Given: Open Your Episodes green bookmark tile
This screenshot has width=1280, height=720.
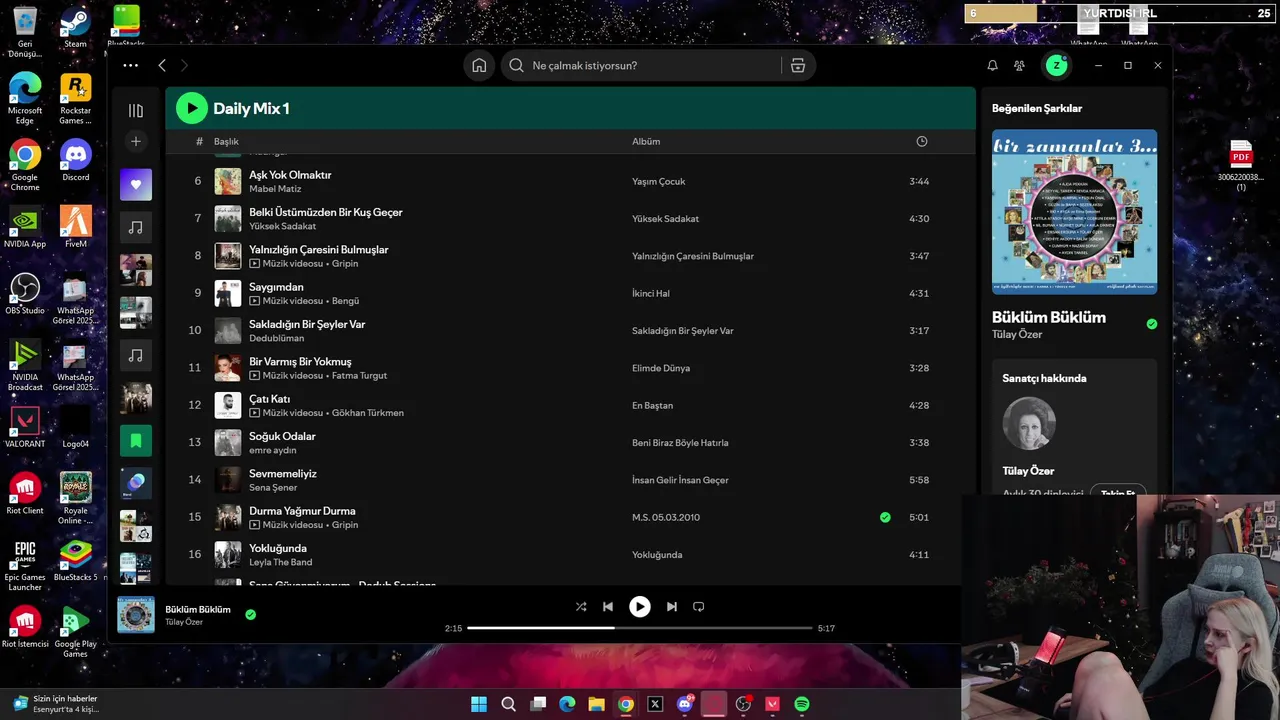Looking at the screenshot, I should 136,440.
